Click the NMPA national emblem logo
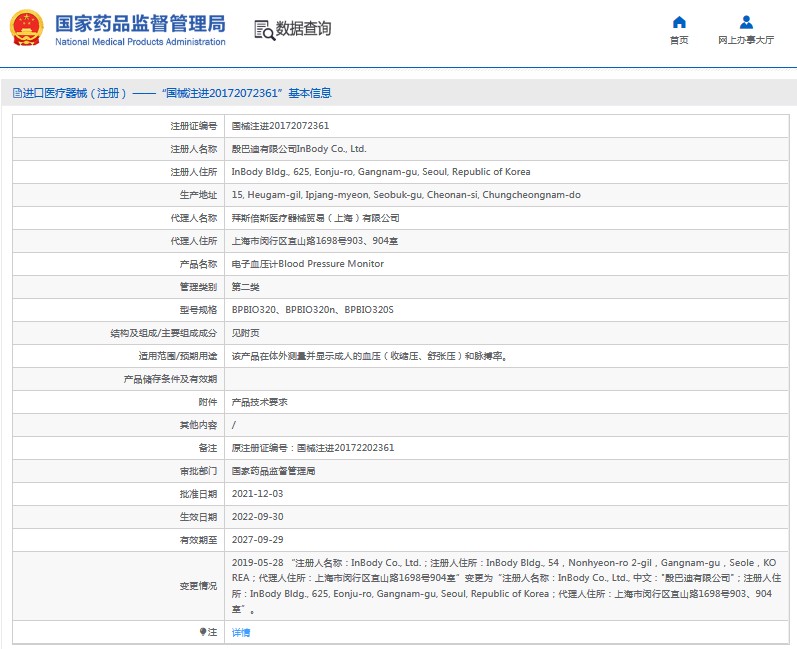 [26, 28]
